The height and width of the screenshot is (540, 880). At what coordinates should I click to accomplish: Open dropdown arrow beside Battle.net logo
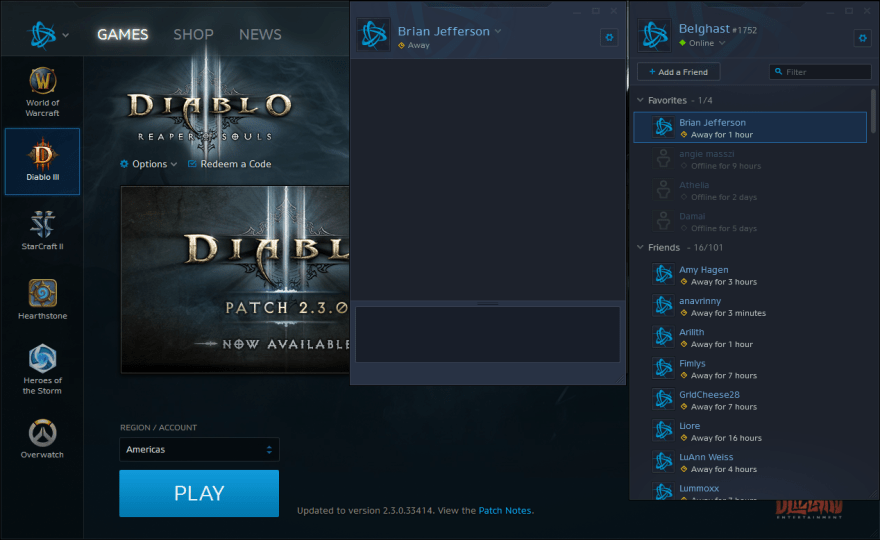click(x=66, y=35)
